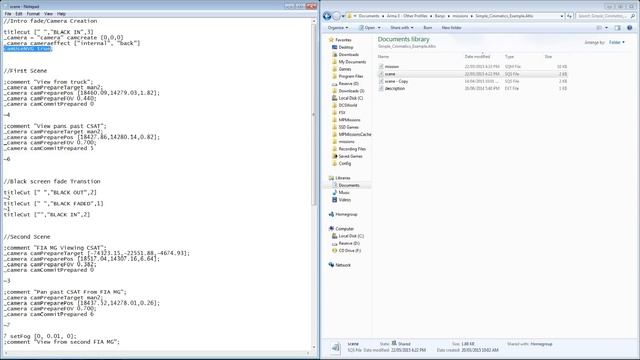Open Explorer help icon
The width and height of the screenshot is (640, 360).
tap(629, 28)
